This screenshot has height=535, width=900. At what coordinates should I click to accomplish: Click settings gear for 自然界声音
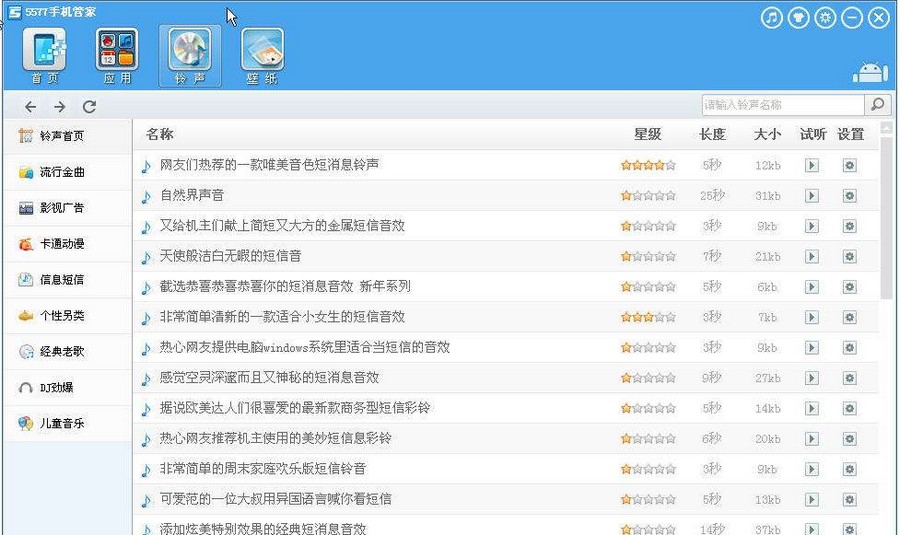(849, 196)
